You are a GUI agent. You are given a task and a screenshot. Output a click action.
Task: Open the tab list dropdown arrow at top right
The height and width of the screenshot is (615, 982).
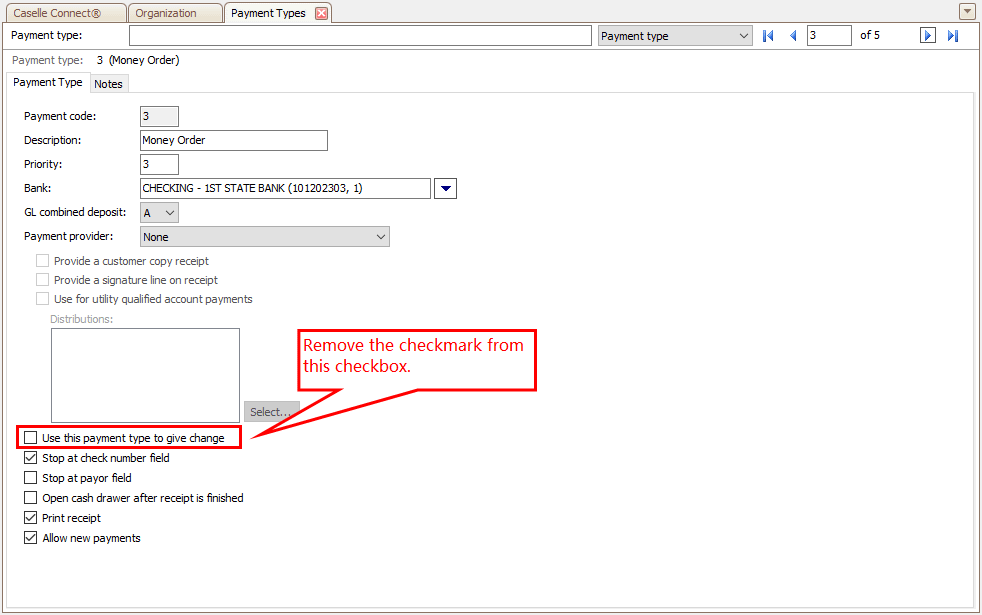tap(967, 11)
